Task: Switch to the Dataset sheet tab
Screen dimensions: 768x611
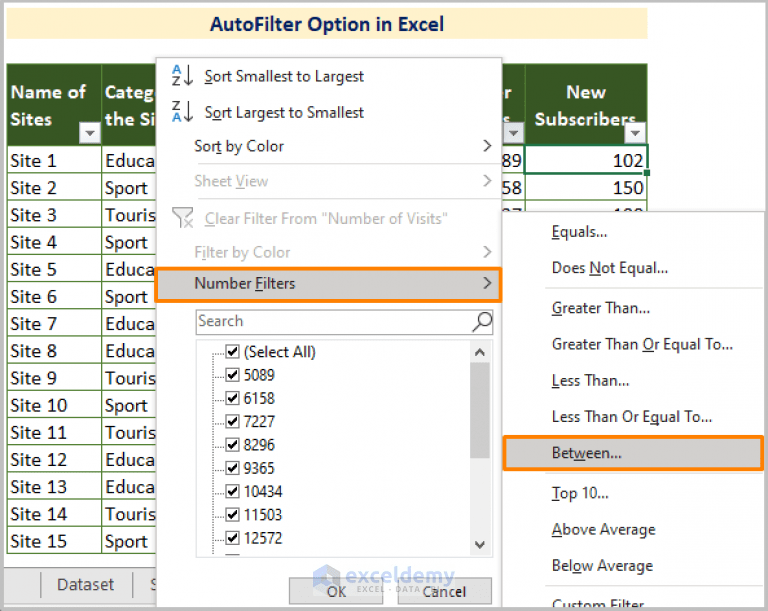Action: tap(86, 585)
